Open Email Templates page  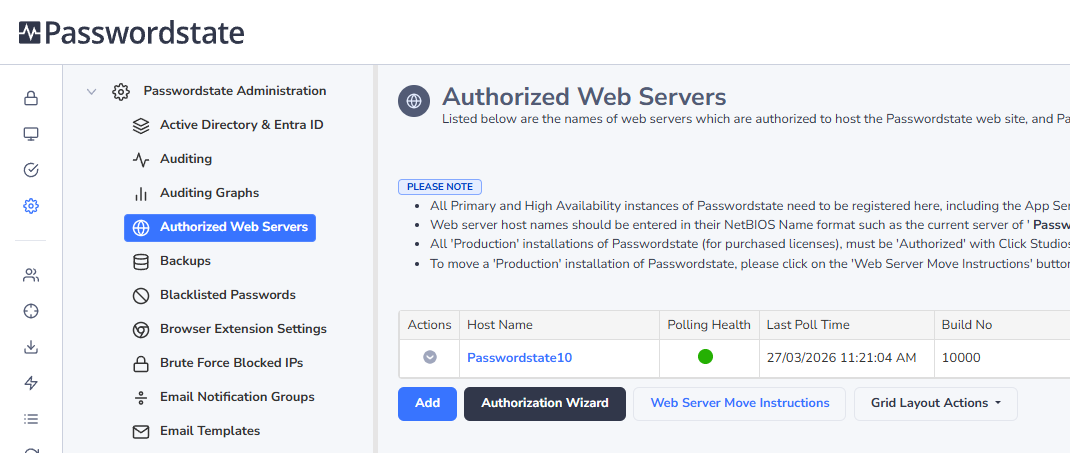point(210,431)
